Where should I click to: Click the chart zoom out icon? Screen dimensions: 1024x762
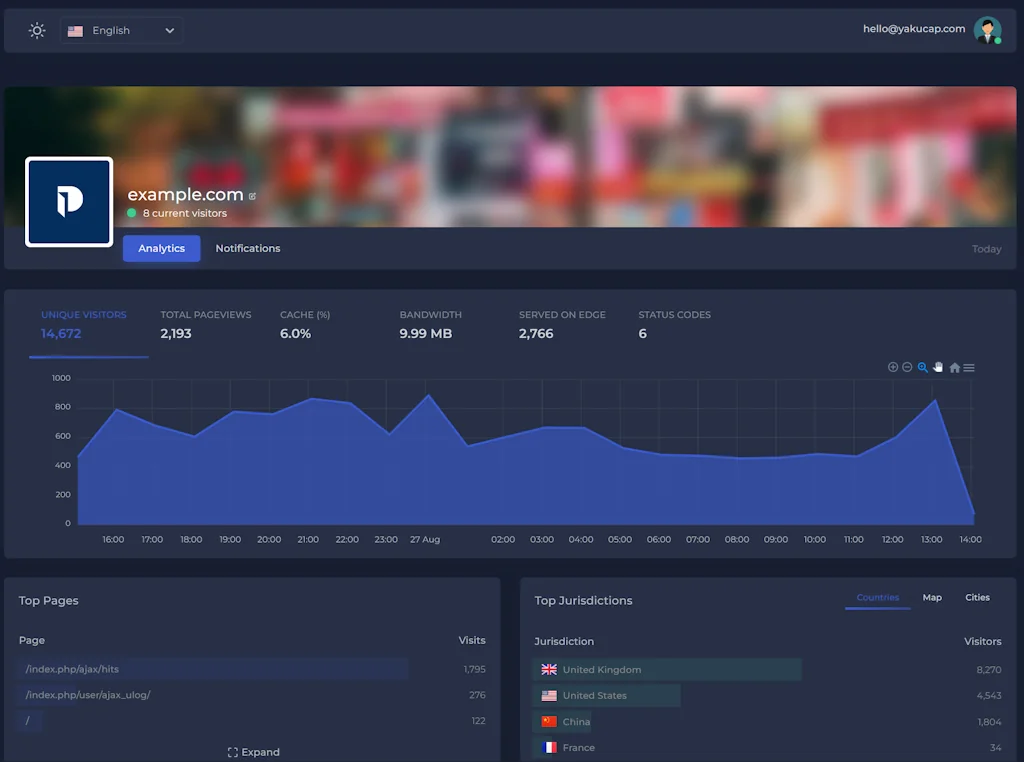[907, 367]
